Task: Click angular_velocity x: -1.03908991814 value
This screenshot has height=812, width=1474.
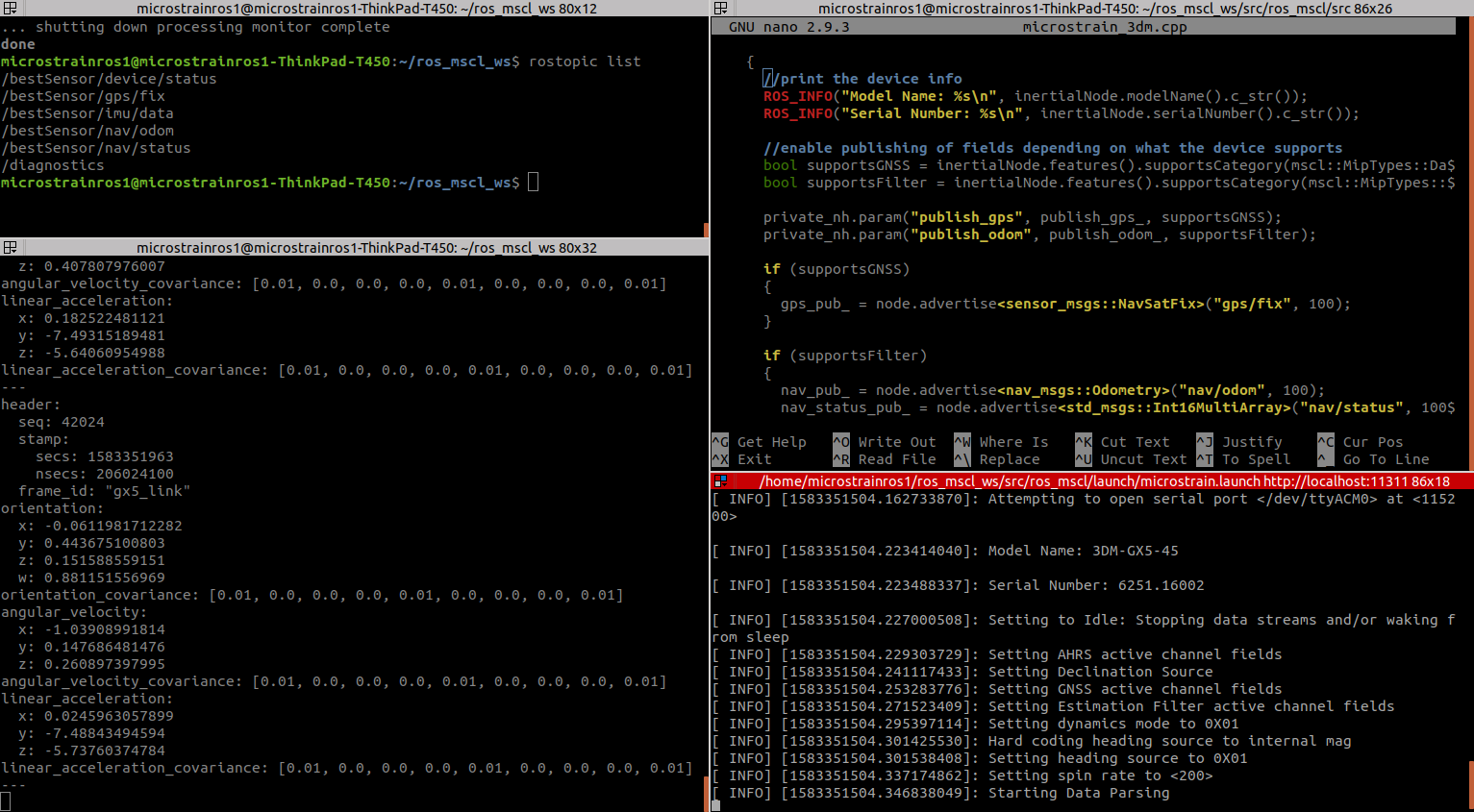Action: coord(91,629)
